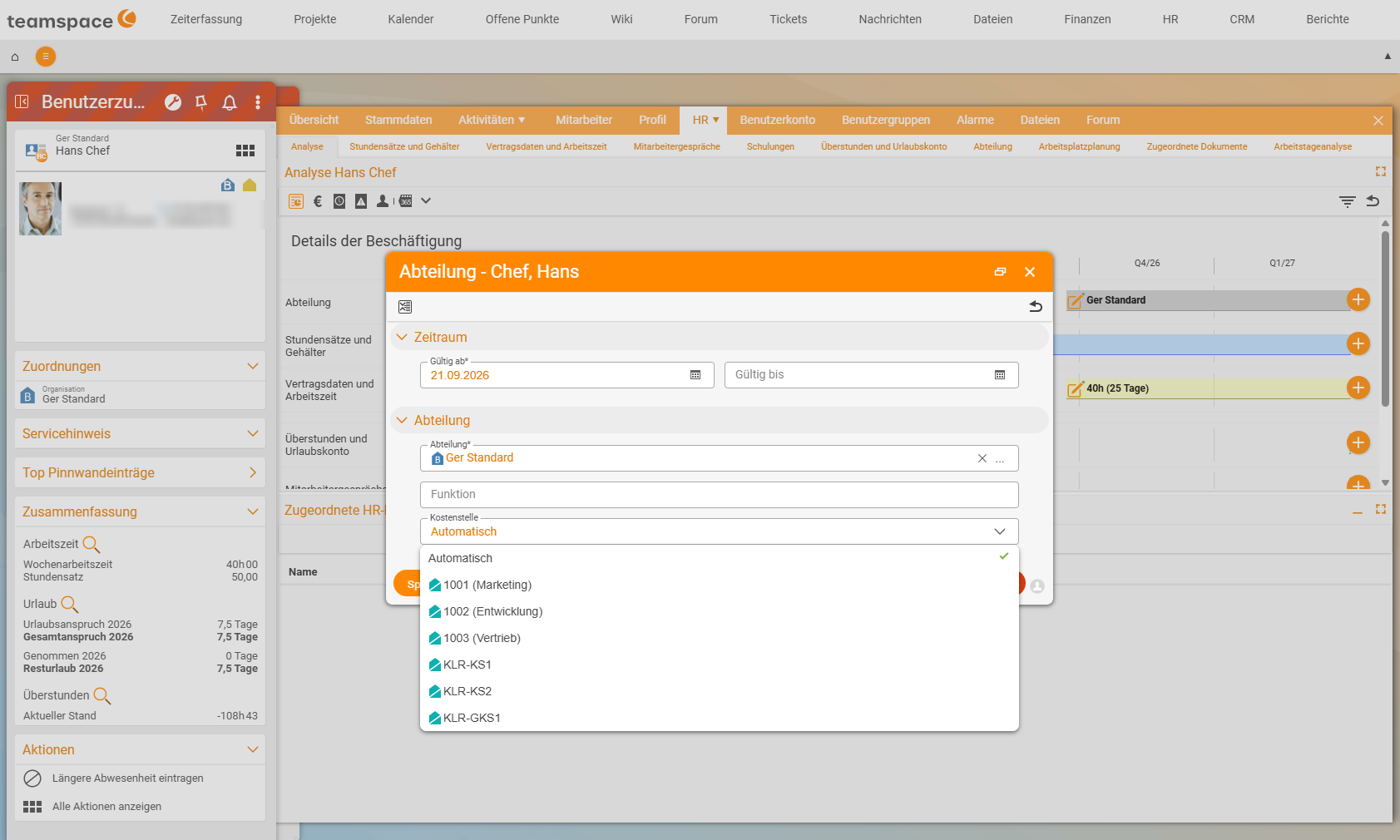Collapse the Abteilung section in dialog
1400x840 pixels.
click(x=402, y=421)
